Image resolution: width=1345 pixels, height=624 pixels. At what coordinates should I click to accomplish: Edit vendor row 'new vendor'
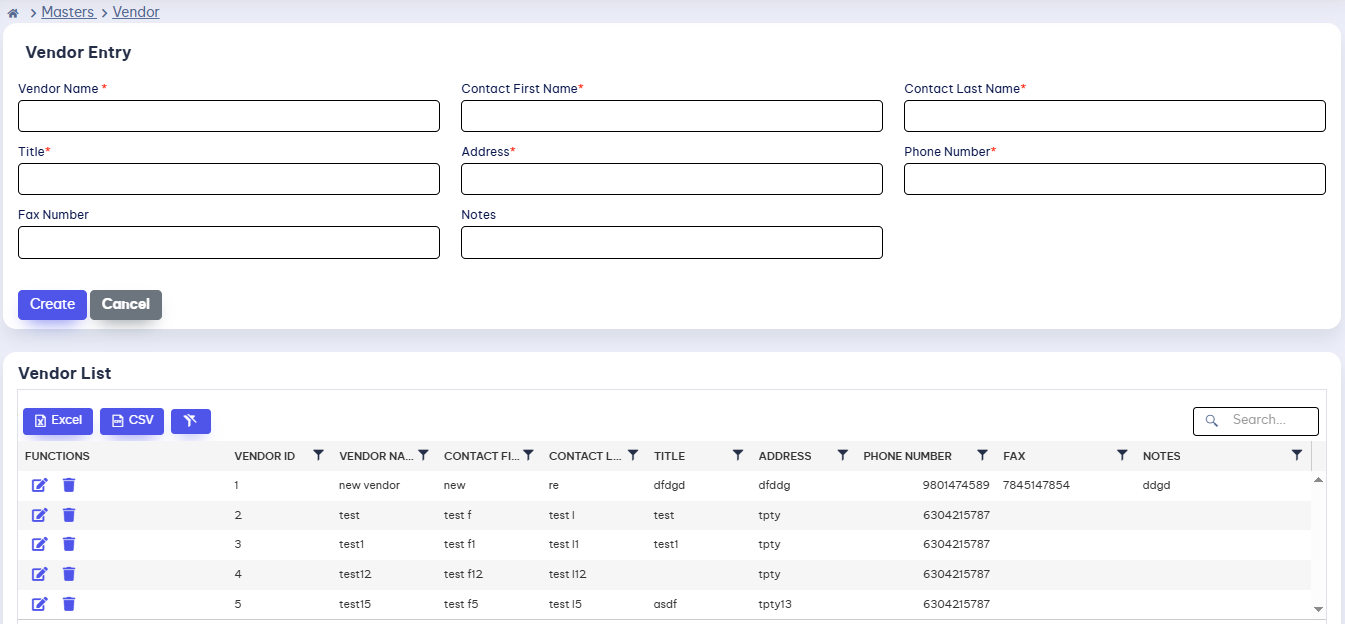(40, 485)
